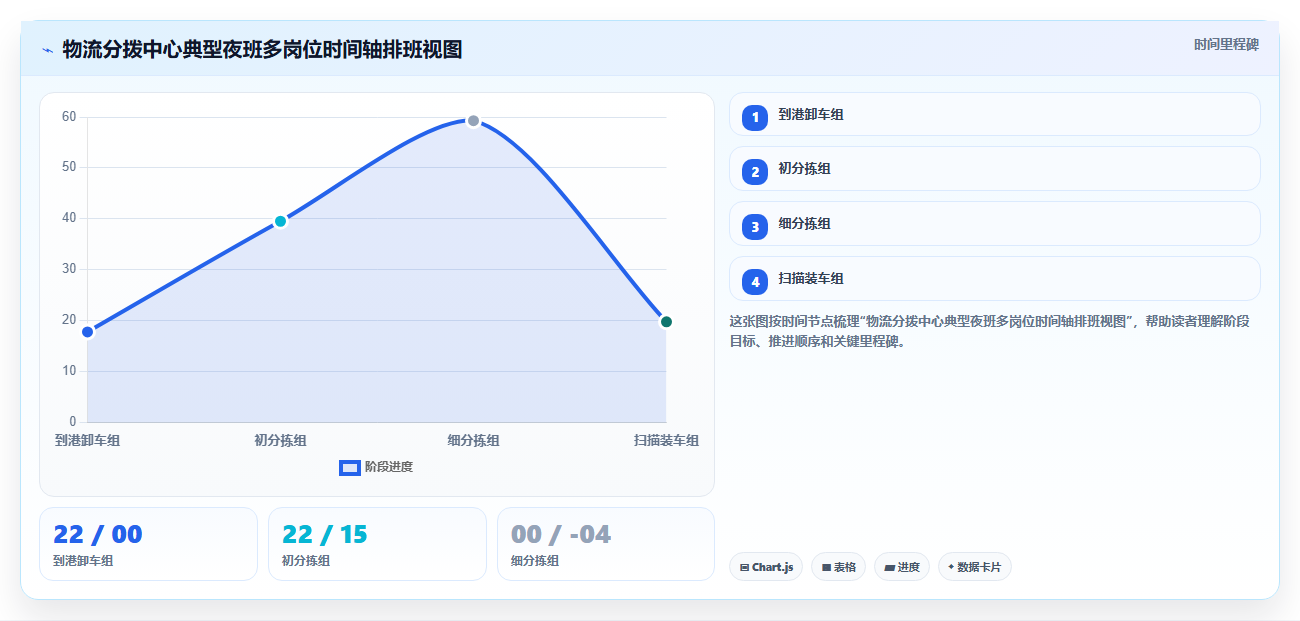Open the 初分拣组 milestone row

coord(994,169)
